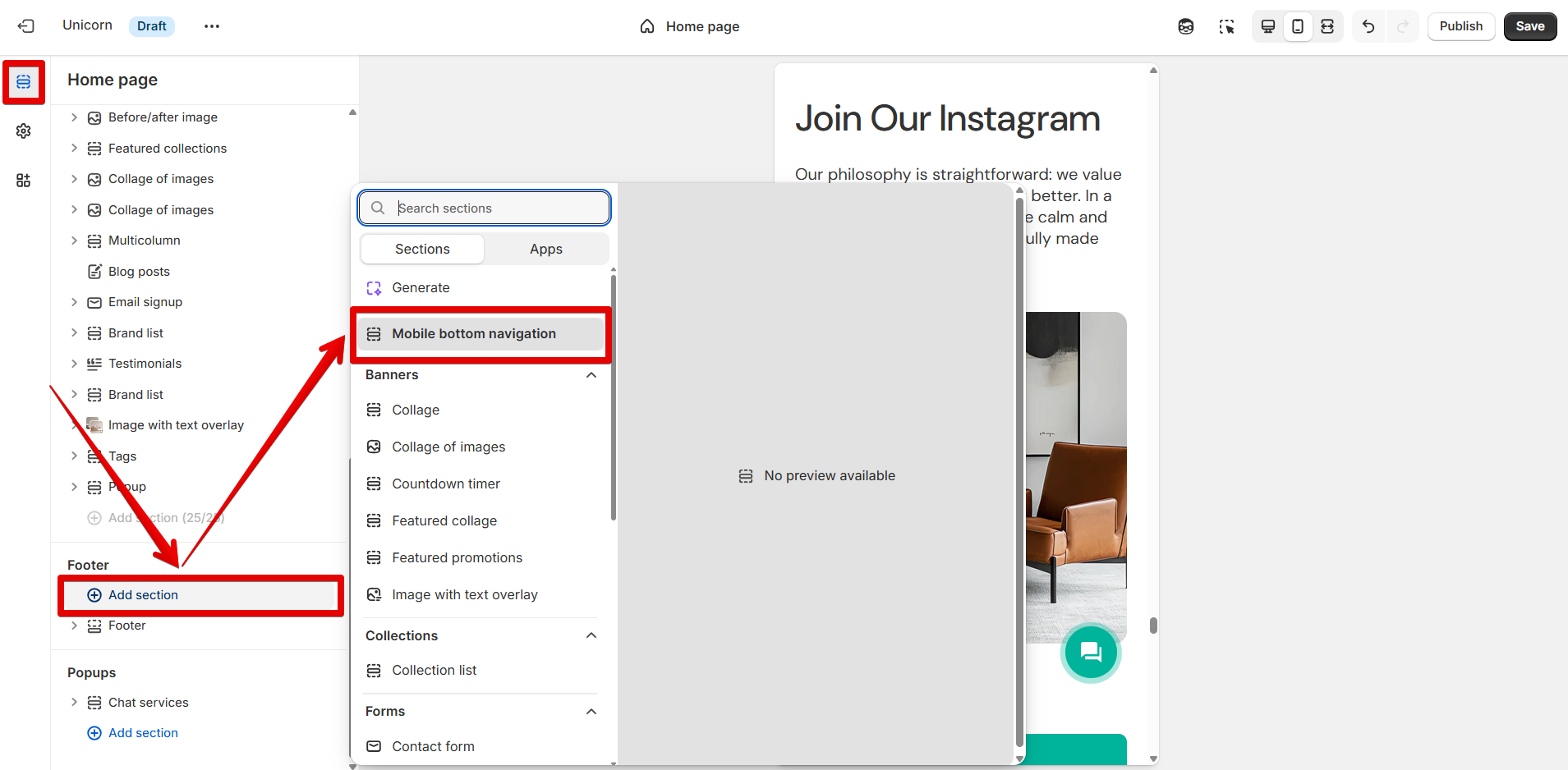Screen dimensions: 1568x770
Task: Click the undo arrow icon
Action: click(1368, 26)
